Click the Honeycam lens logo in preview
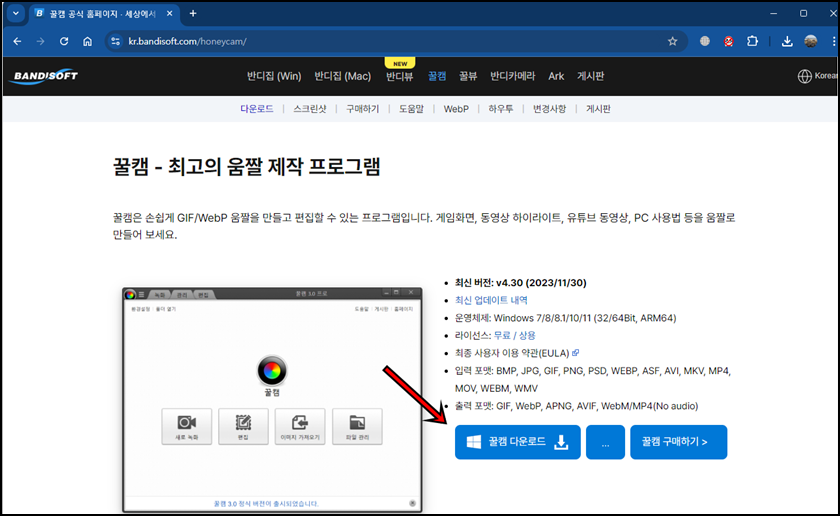 pyautogui.click(x=272, y=371)
